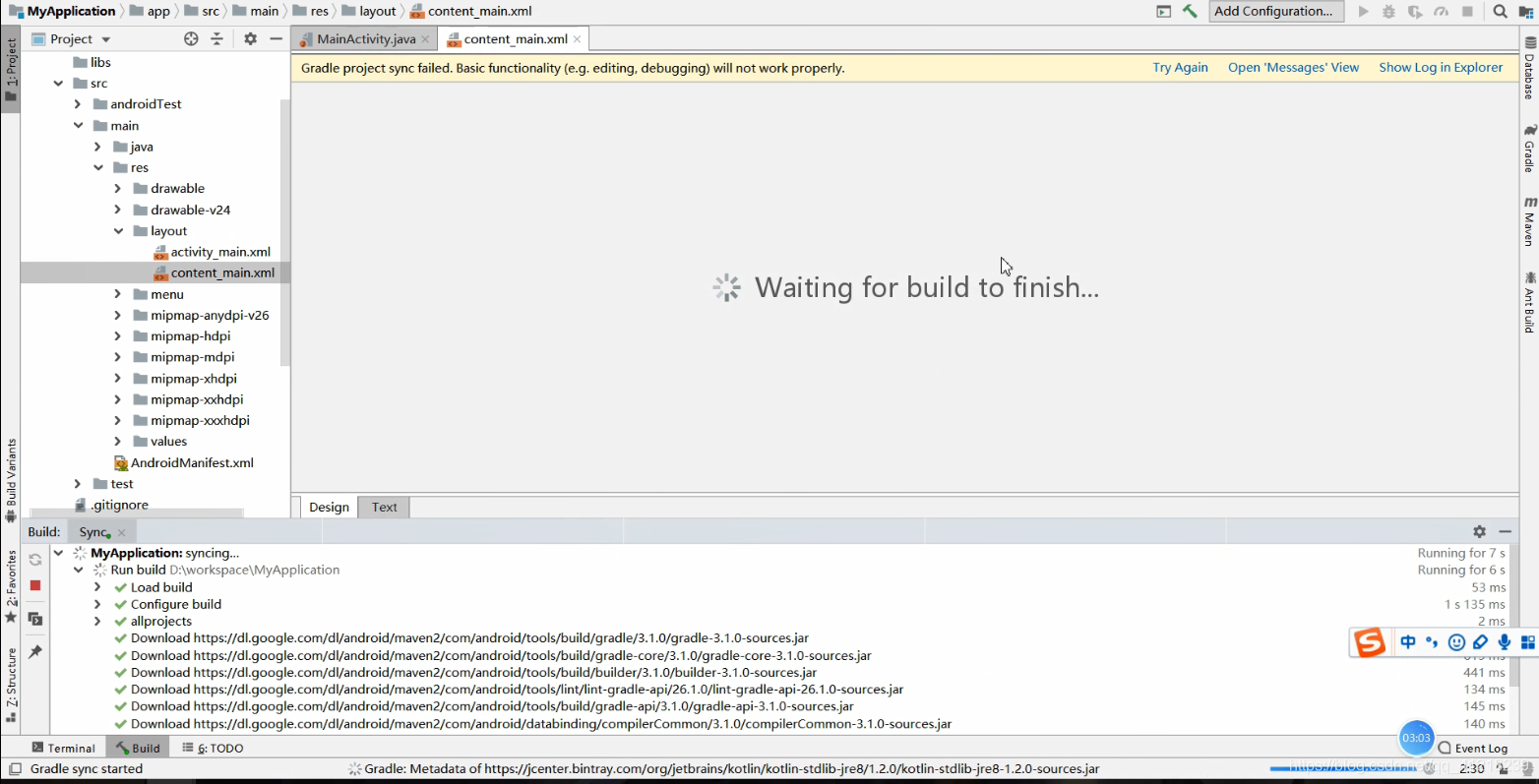The width and height of the screenshot is (1539, 784).
Task: Click the Project tree horizontal scrollbar
Action: pyautogui.click(x=137, y=513)
